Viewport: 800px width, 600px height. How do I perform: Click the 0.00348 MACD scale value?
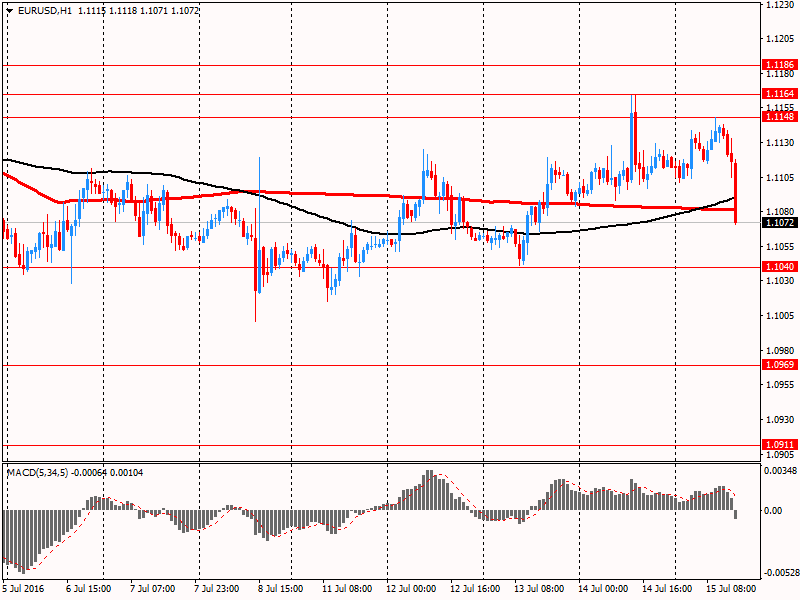point(781,470)
